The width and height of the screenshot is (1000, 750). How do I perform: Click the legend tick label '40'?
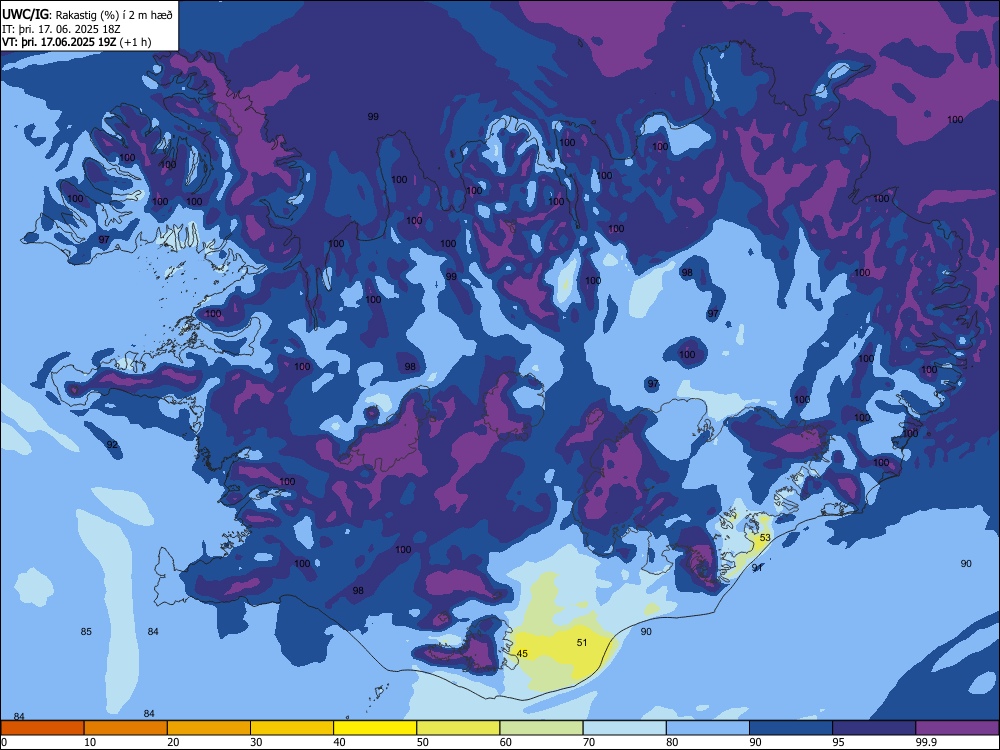click(x=340, y=742)
